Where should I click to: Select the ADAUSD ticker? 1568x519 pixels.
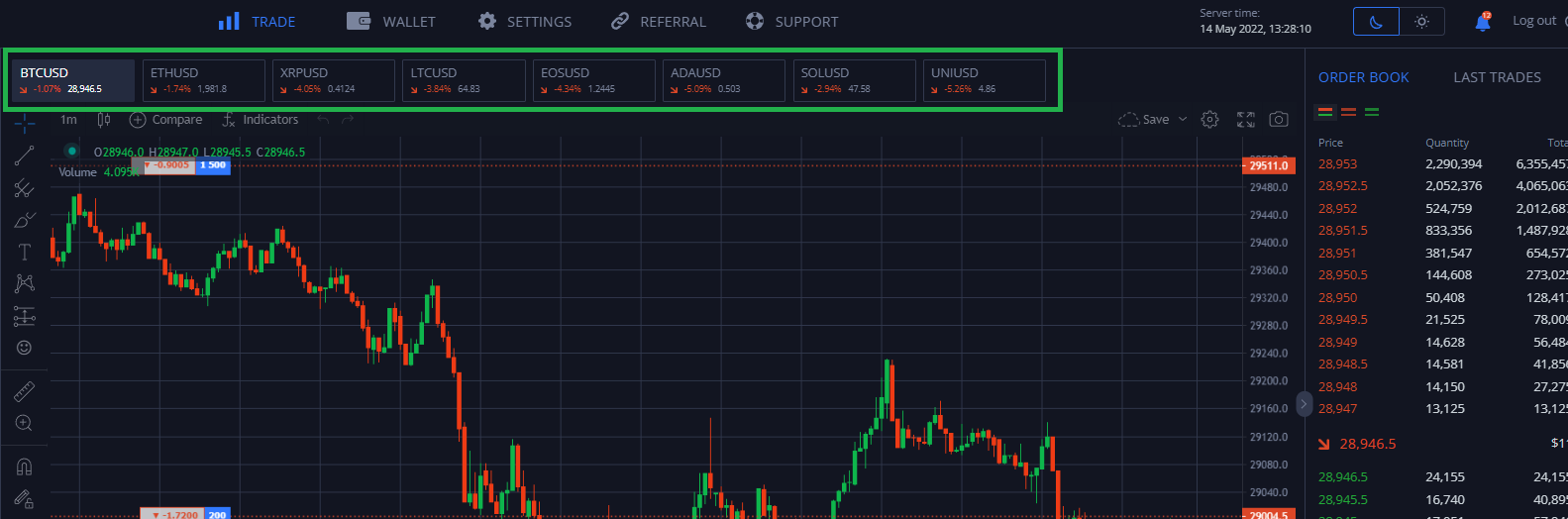click(x=723, y=80)
